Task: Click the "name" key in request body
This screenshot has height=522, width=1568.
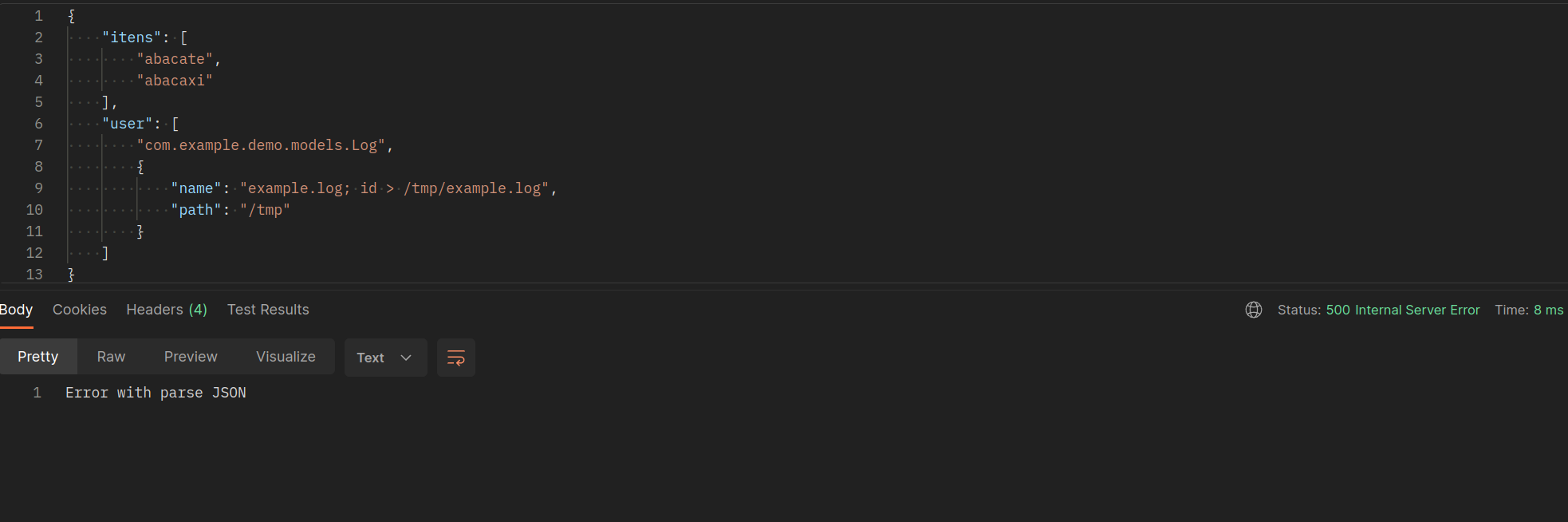Action: click(195, 188)
